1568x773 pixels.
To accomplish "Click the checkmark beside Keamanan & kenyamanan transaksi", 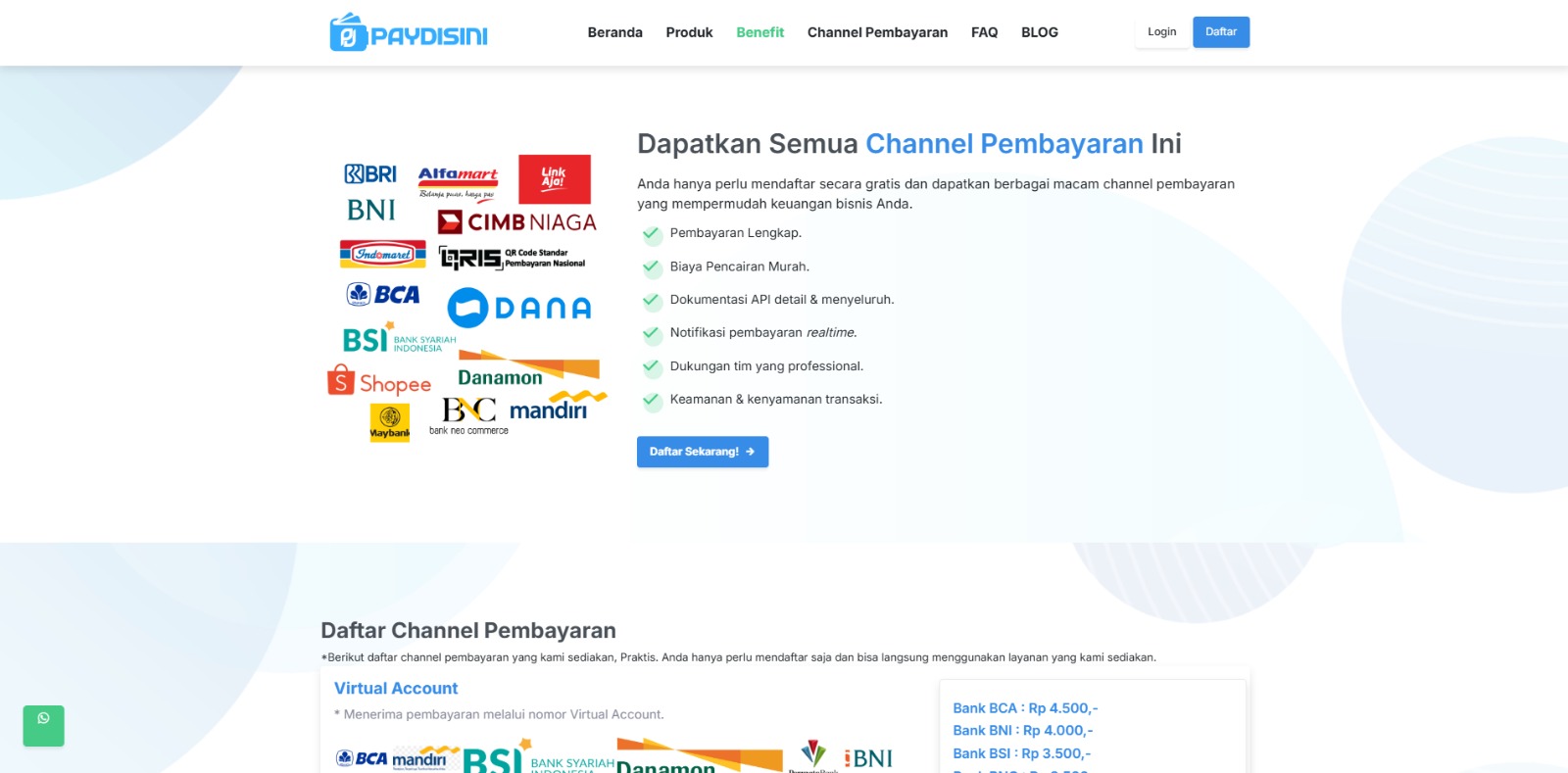I will (651, 401).
